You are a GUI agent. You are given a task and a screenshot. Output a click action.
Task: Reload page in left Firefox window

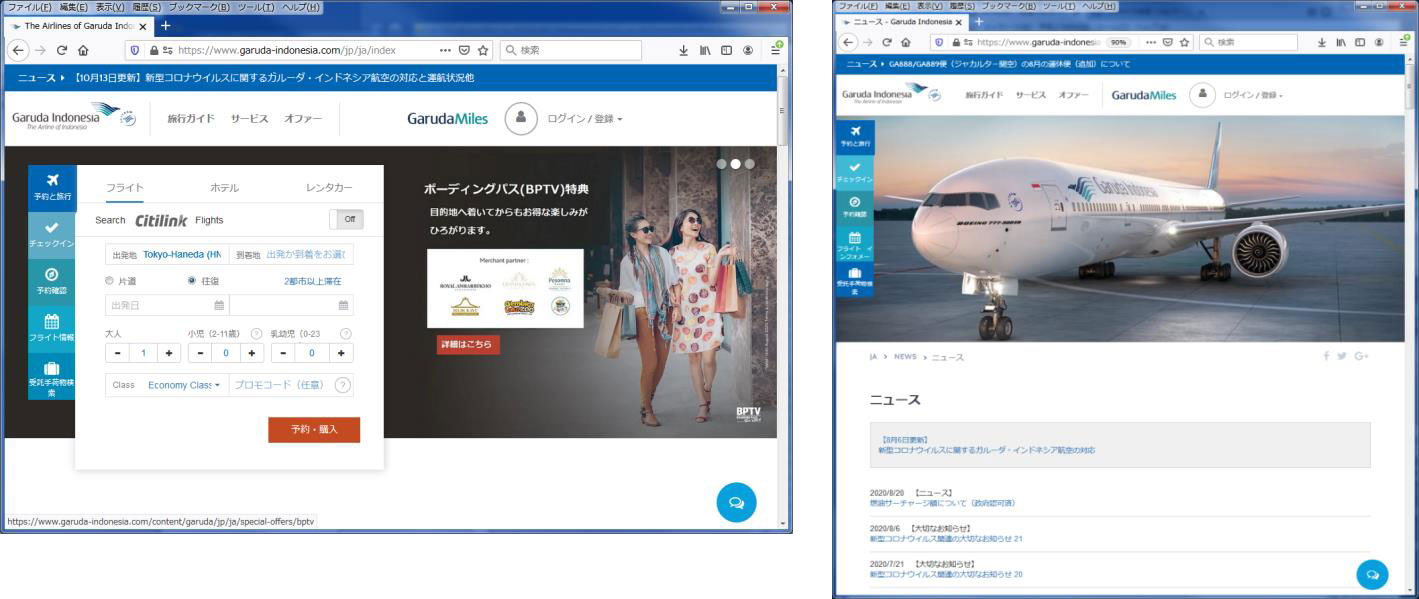click(x=61, y=50)
